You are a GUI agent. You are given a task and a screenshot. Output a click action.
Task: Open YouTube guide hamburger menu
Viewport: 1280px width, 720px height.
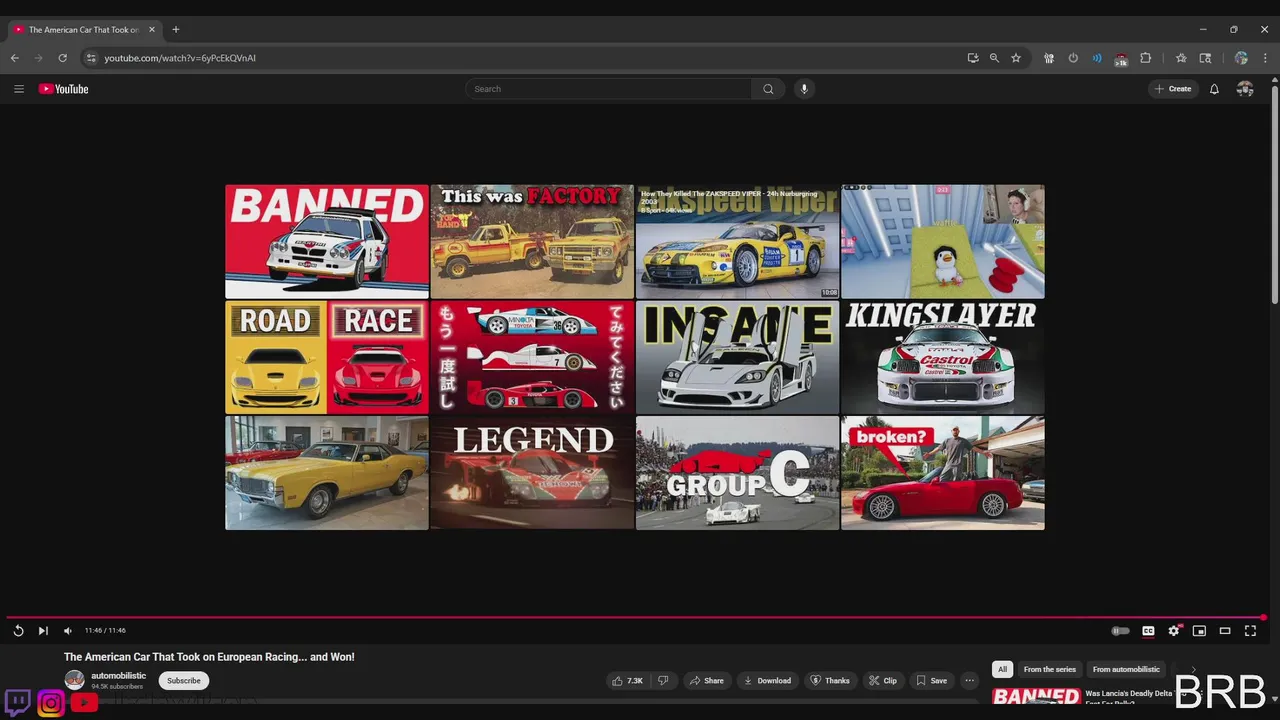coord(18,89)
